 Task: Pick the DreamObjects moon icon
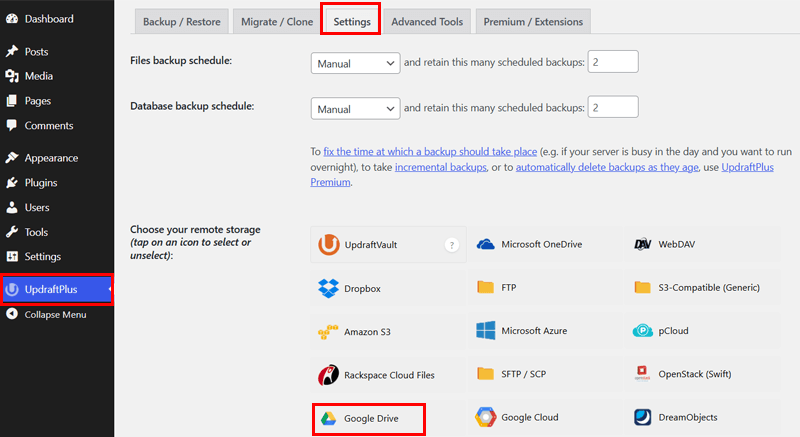click(642, 417)
